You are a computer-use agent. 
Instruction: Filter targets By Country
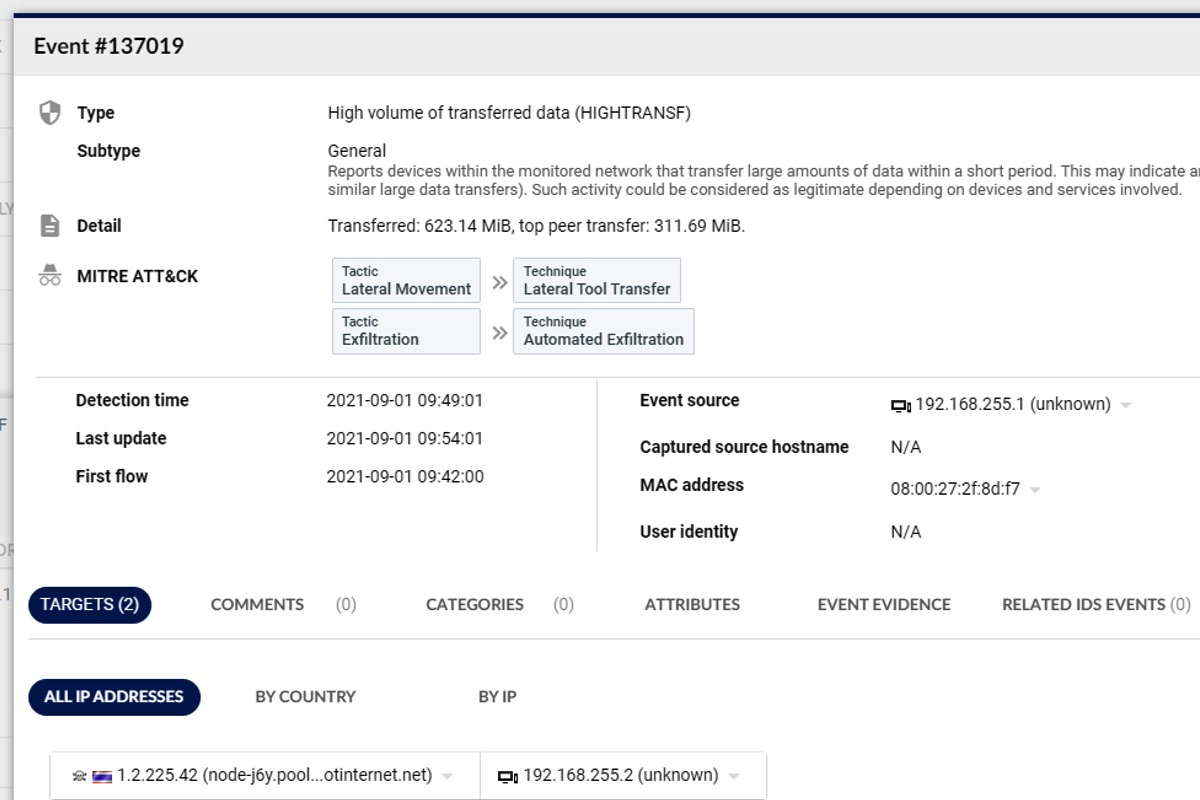pos(305,697)
